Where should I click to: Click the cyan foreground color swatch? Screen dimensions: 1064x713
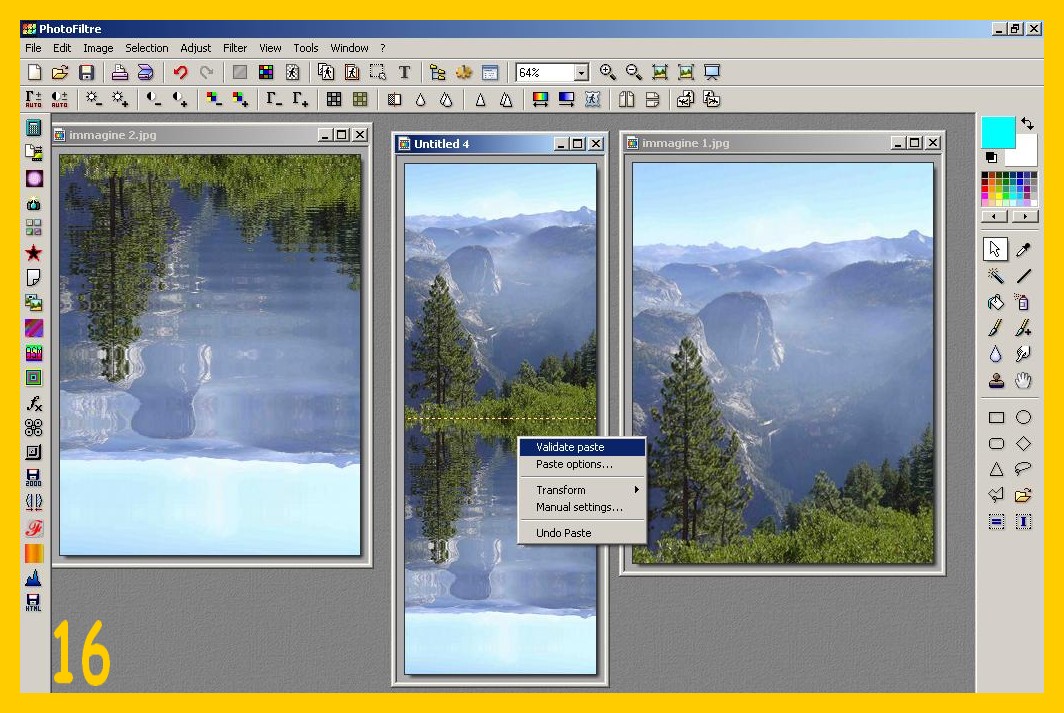tap(998, 132)
